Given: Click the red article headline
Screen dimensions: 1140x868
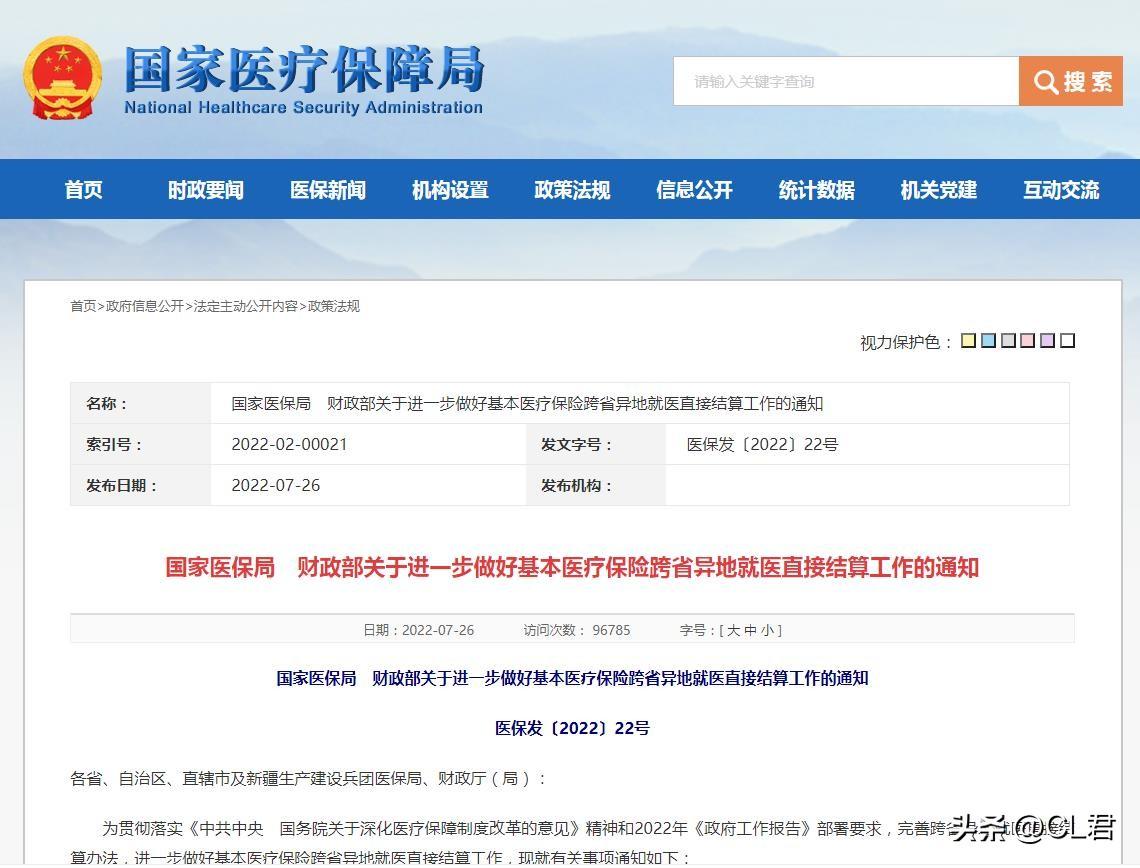Looking at the screenshot, I should pyautogui.click(x=572, y=567).
